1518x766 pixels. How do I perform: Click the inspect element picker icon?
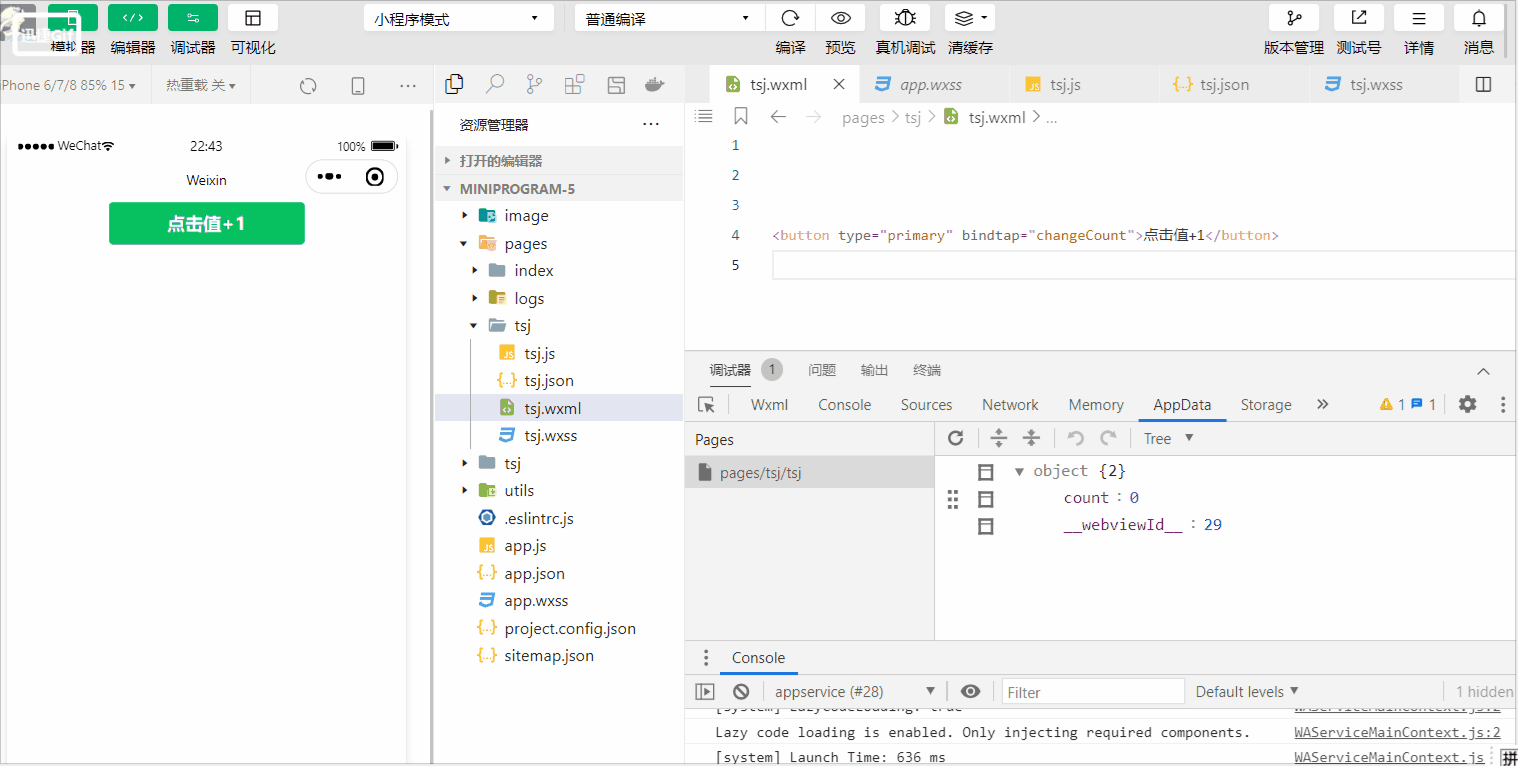(x=707, y=405)
